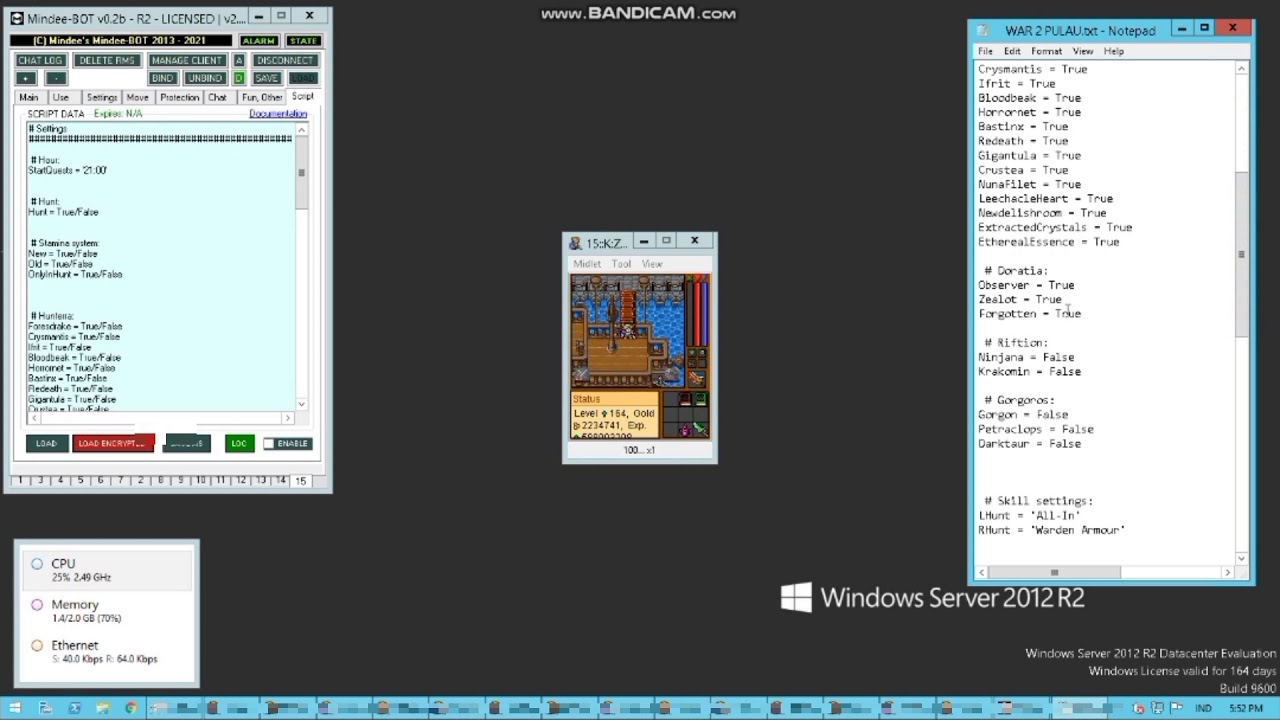The width and height of the screenshot is (1280, 720).
Task: Click the small A button beside MANAGE CLIENT
Action: click(239, 61)
